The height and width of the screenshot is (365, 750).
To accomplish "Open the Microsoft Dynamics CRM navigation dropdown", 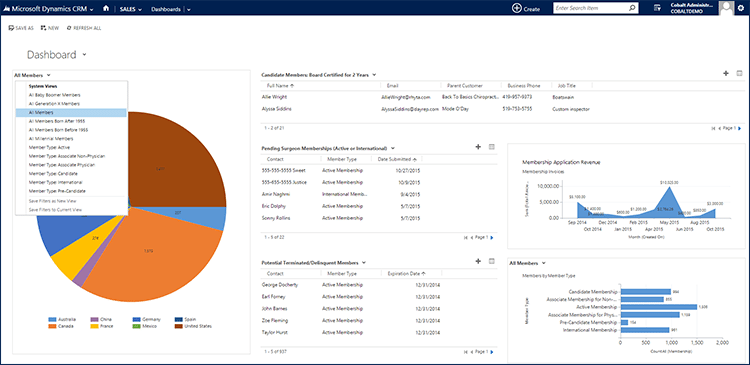I will click(91, 9).
